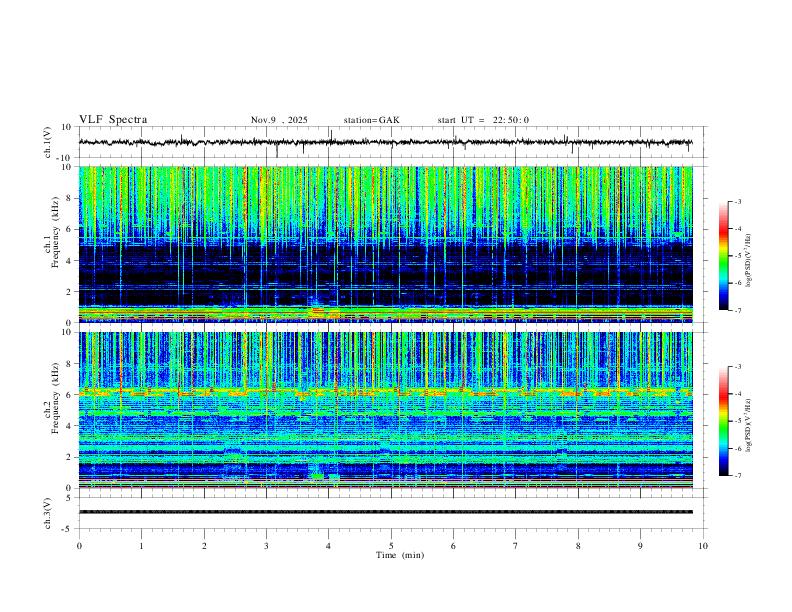Click the "VLF Spectra" plot title

[113, 120]
